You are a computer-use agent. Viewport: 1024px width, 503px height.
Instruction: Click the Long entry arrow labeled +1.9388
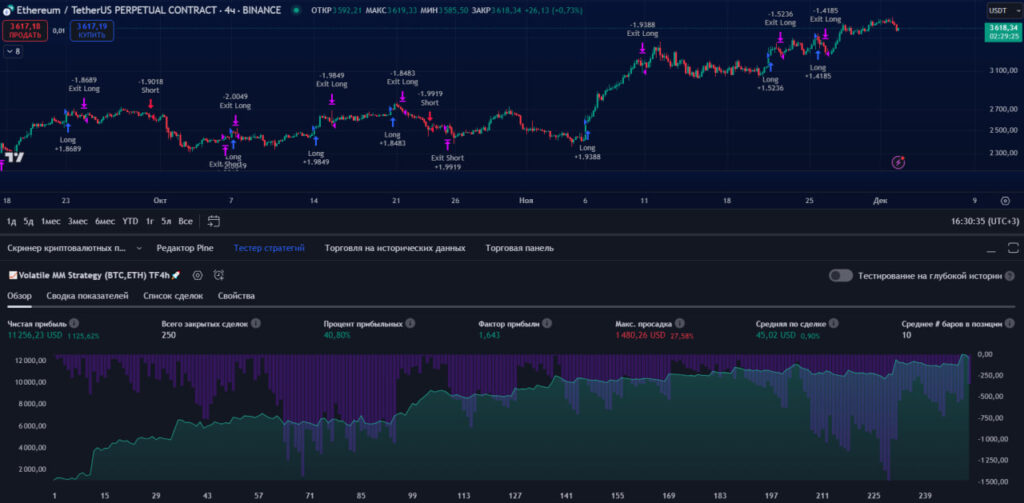pyautogui.click(x=587, y=136)
